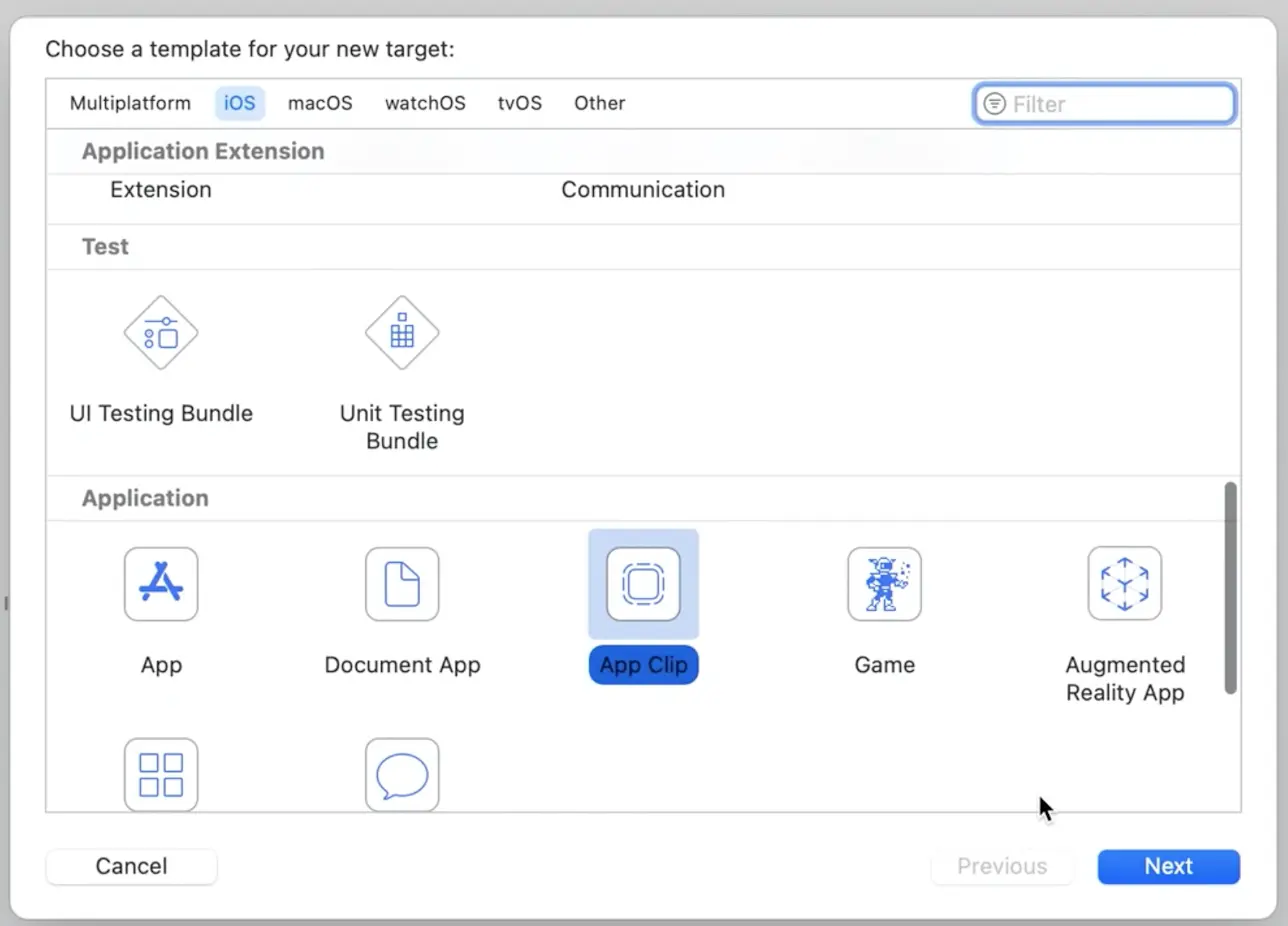Open the watchOS platform tab
This screenshot has width=1288, height=926.
click(425, 103)
